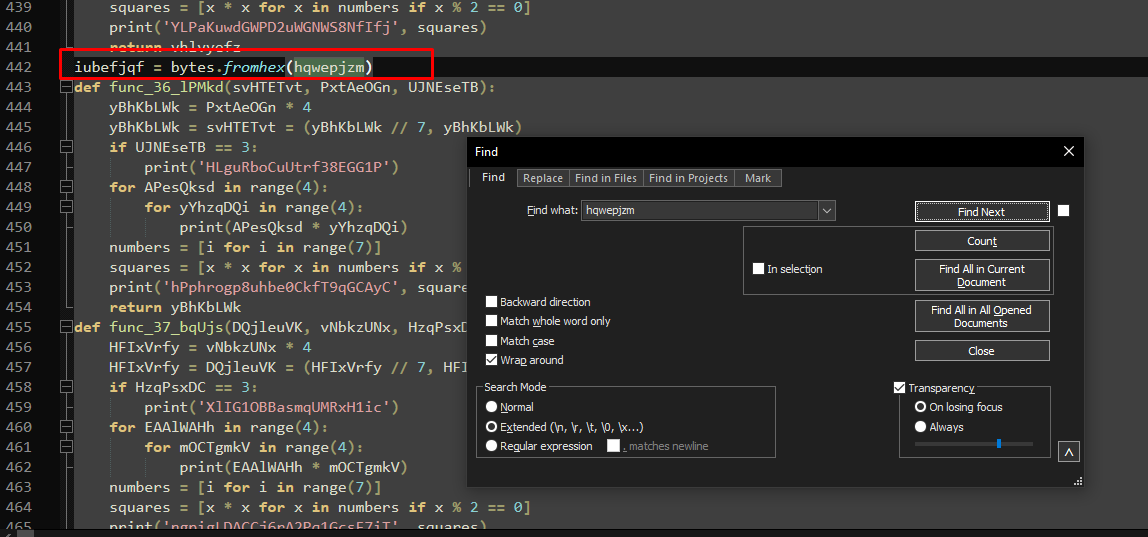Collapse fold marker at line 446
The image size is (1148, 537).
[x=67, y=147]
